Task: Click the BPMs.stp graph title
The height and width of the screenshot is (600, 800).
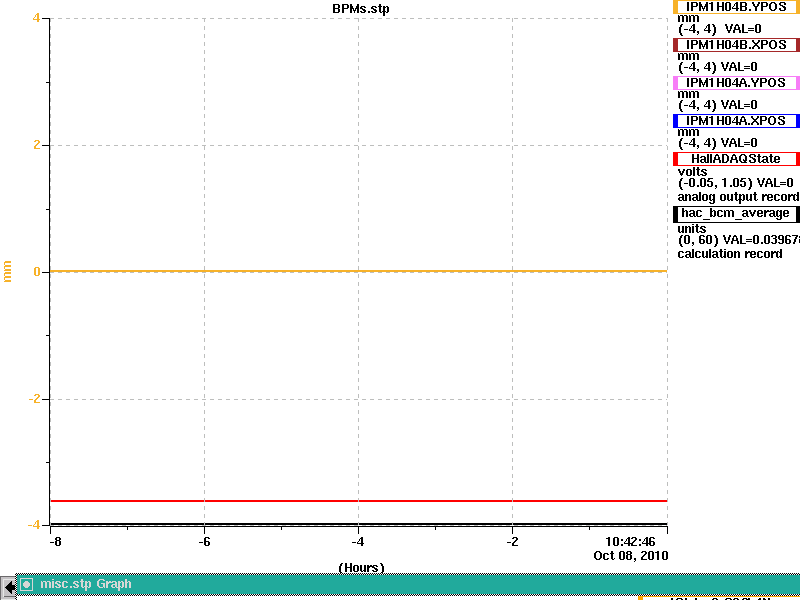Action: 361,9
